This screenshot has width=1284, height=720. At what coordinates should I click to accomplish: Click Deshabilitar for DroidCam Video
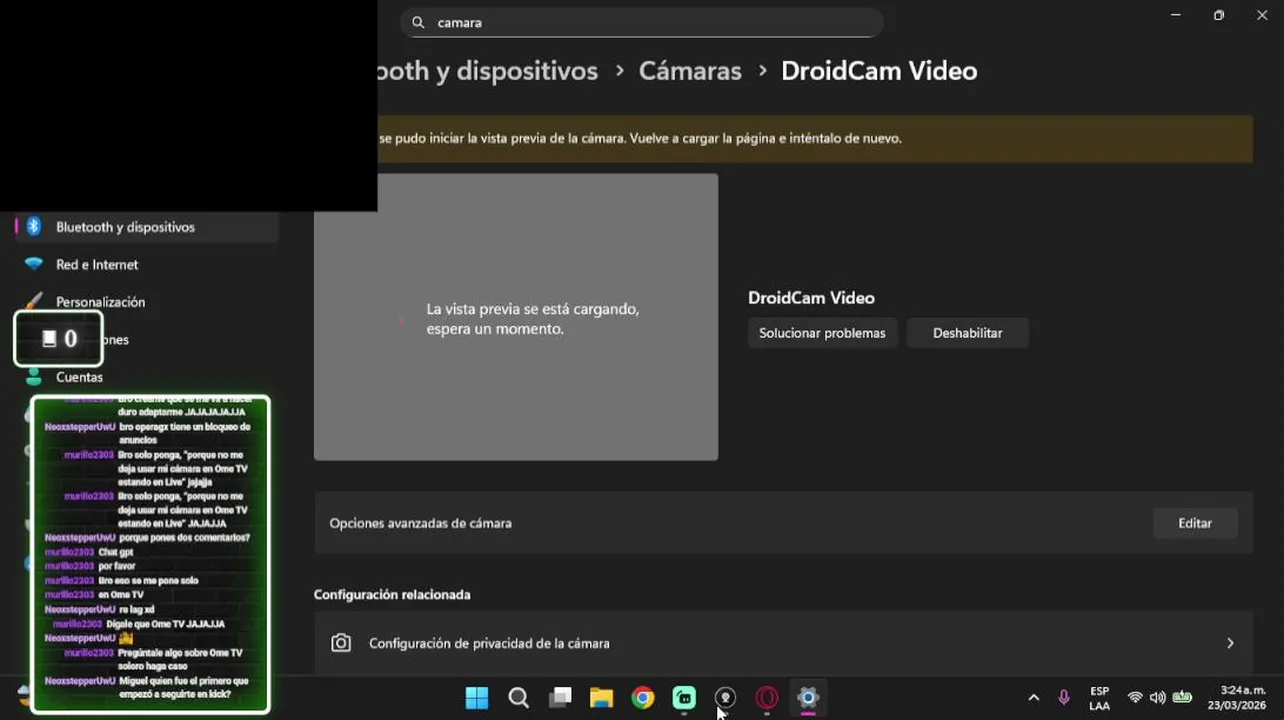click(x=967, y=333)
